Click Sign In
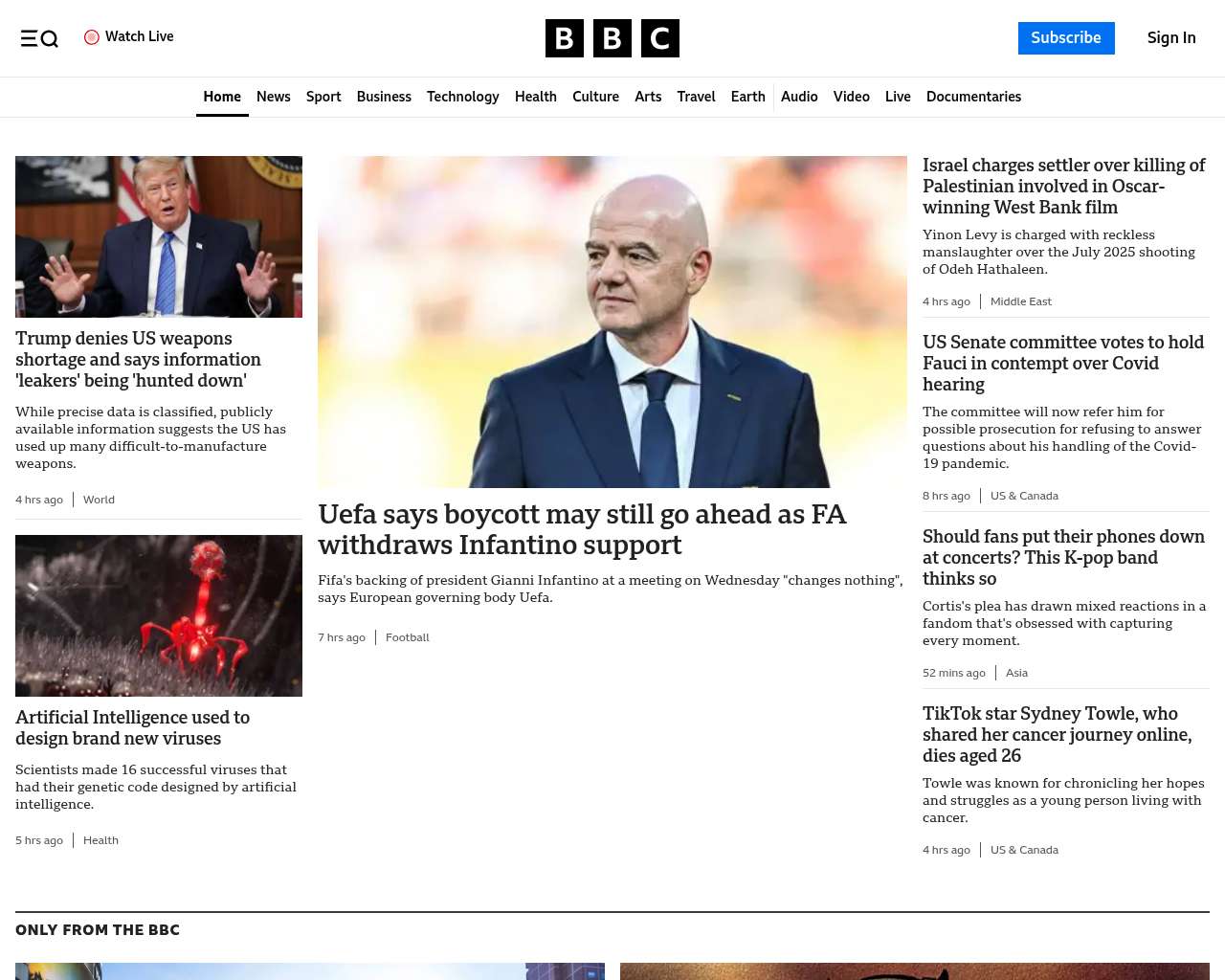This screenshot has width=1225, height=980. [1171, 38]
